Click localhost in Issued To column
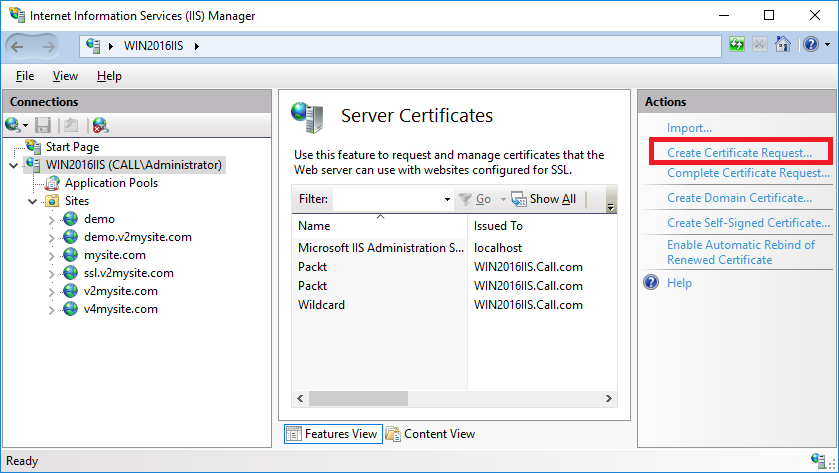The width and height of the screenshot is (839, 473). click(x=498, y=248)
